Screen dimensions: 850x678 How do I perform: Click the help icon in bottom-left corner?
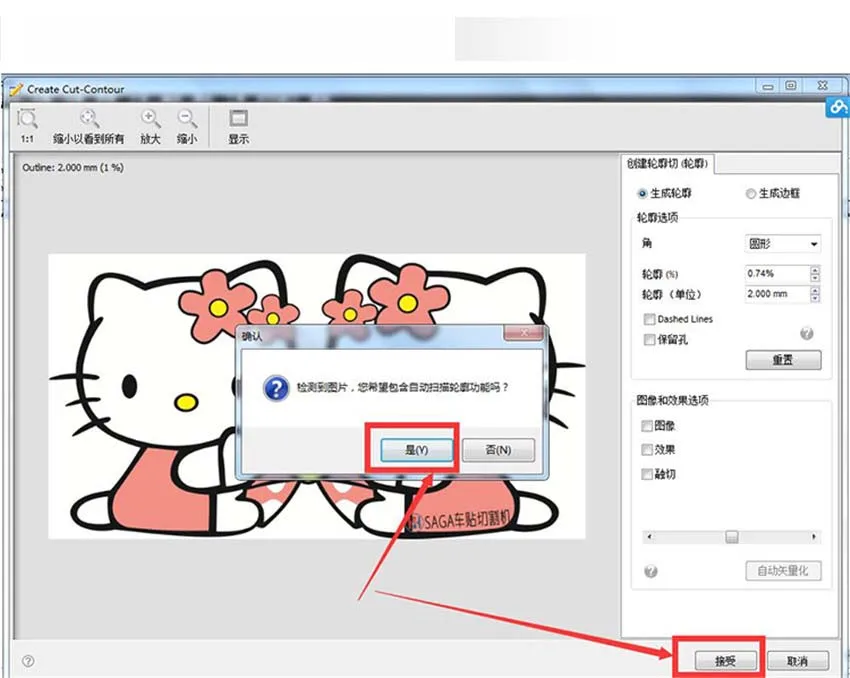click(28, 661)
